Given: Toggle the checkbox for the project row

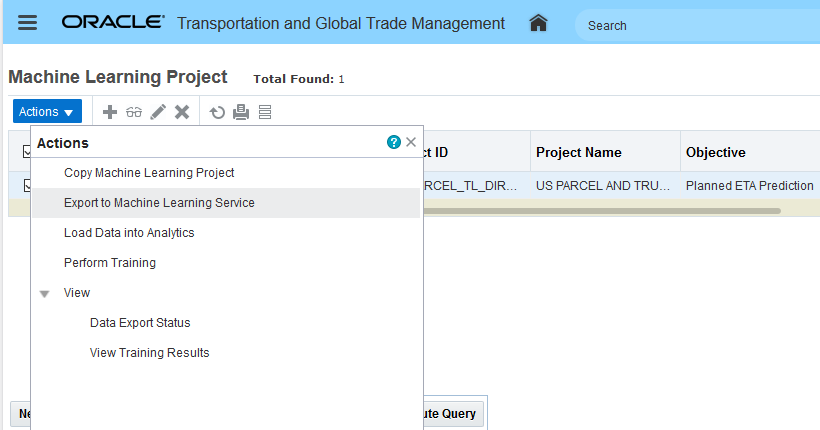Looking at the screenshot, I should click(27, 185).
